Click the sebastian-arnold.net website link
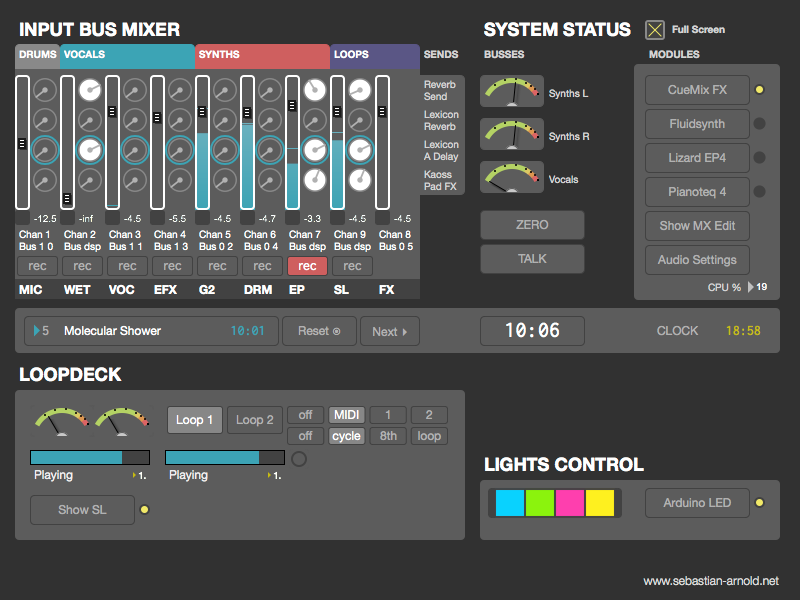Screen dimensions: 800x600 coord(709,581)
